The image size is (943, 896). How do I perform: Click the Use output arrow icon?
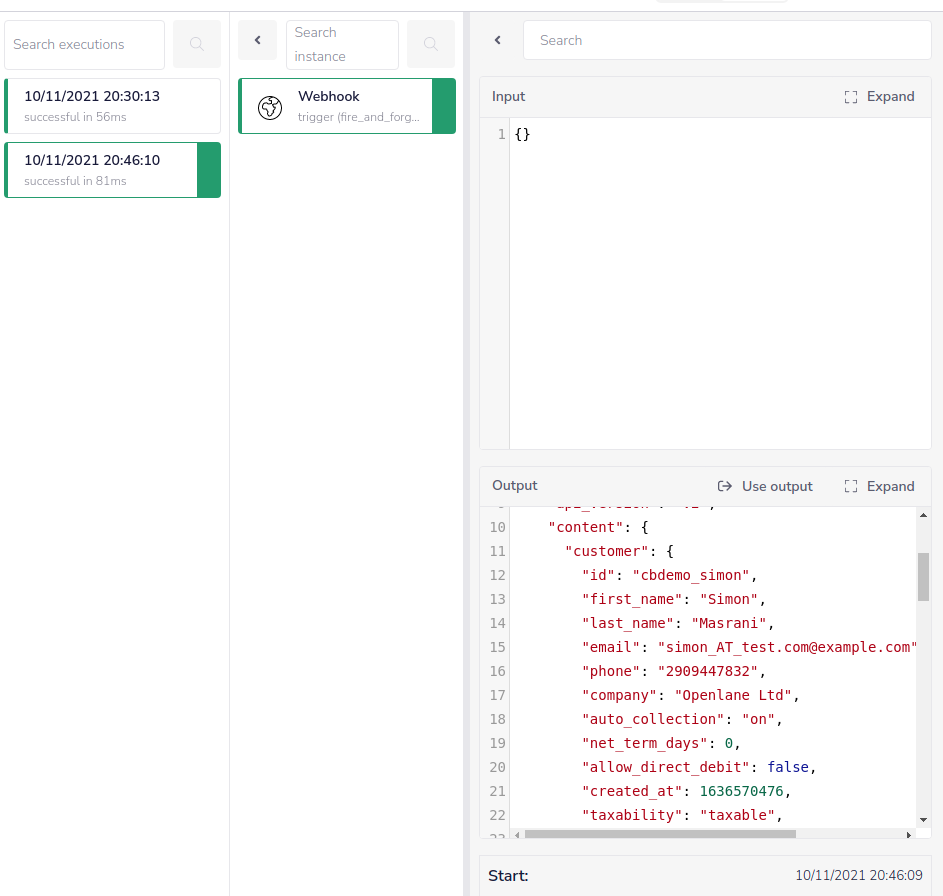[724, 486]
